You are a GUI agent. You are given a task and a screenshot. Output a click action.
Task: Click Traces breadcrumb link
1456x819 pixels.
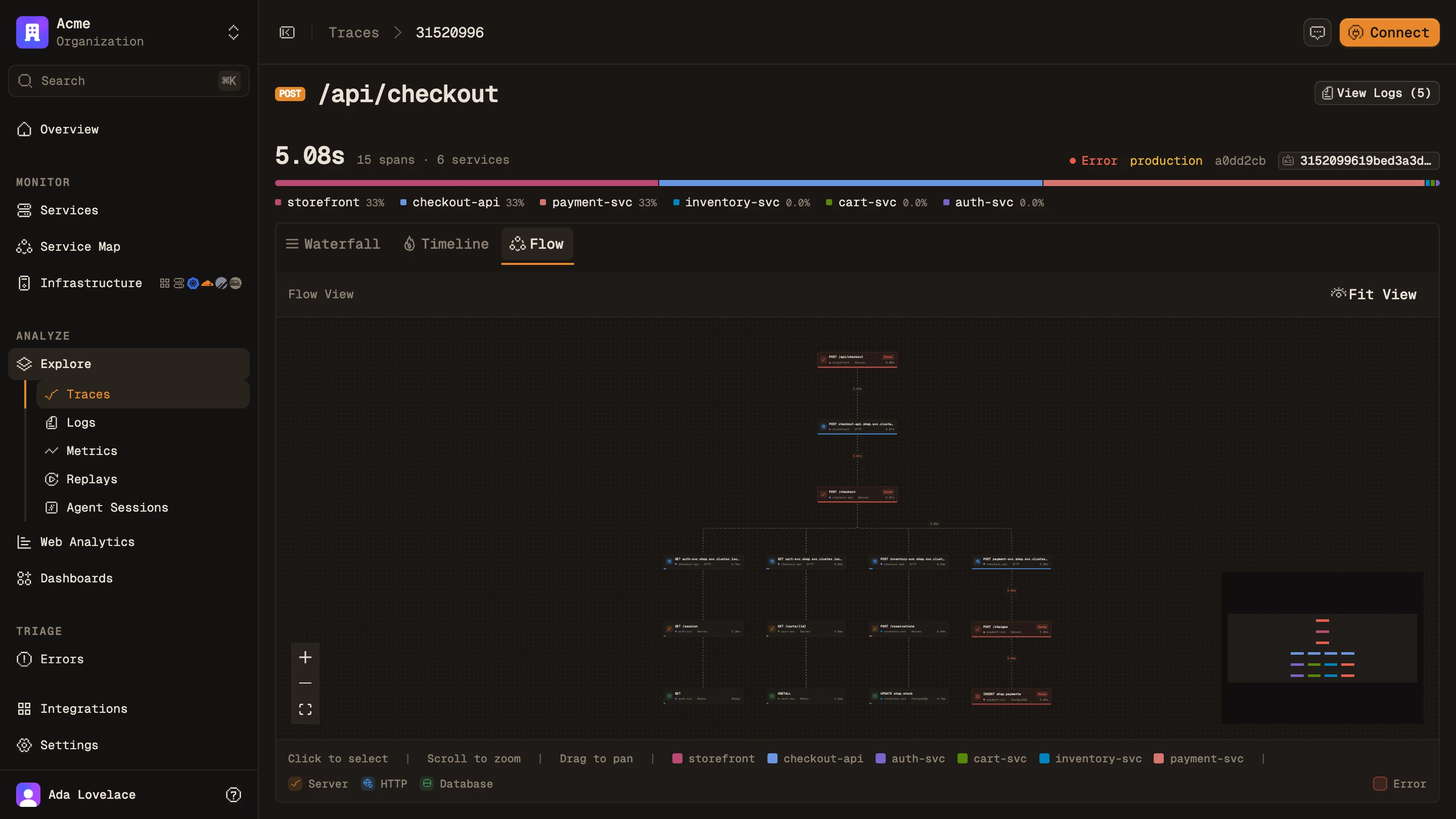coord(354,33)
